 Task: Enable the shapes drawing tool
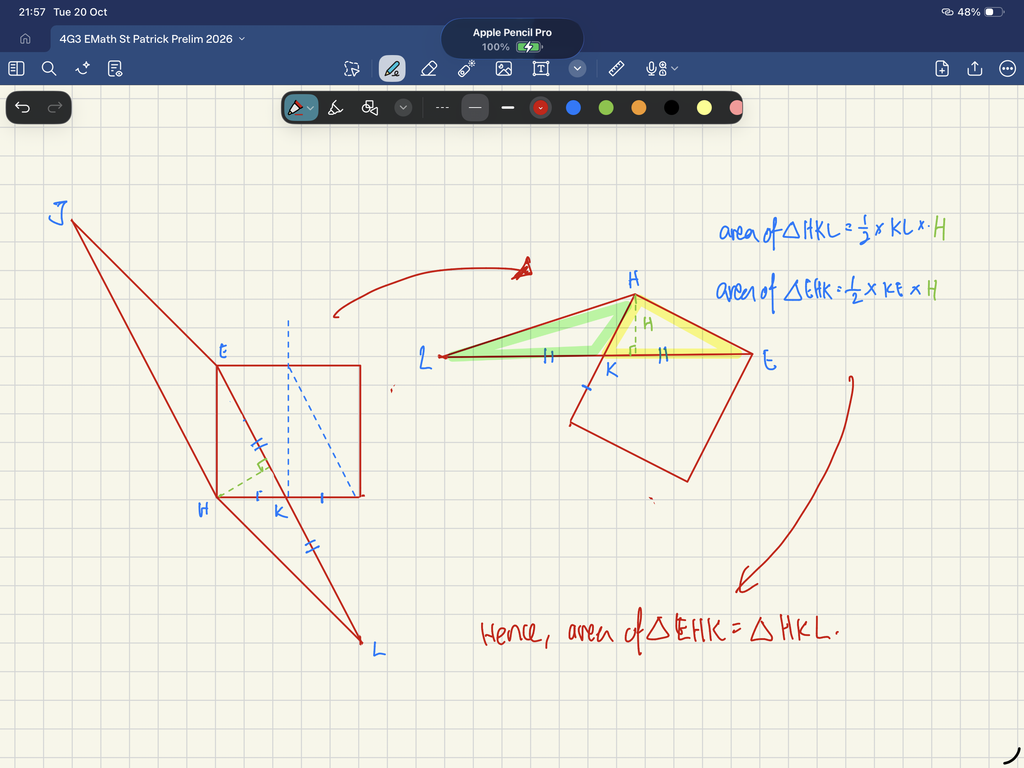pos(370,108)
